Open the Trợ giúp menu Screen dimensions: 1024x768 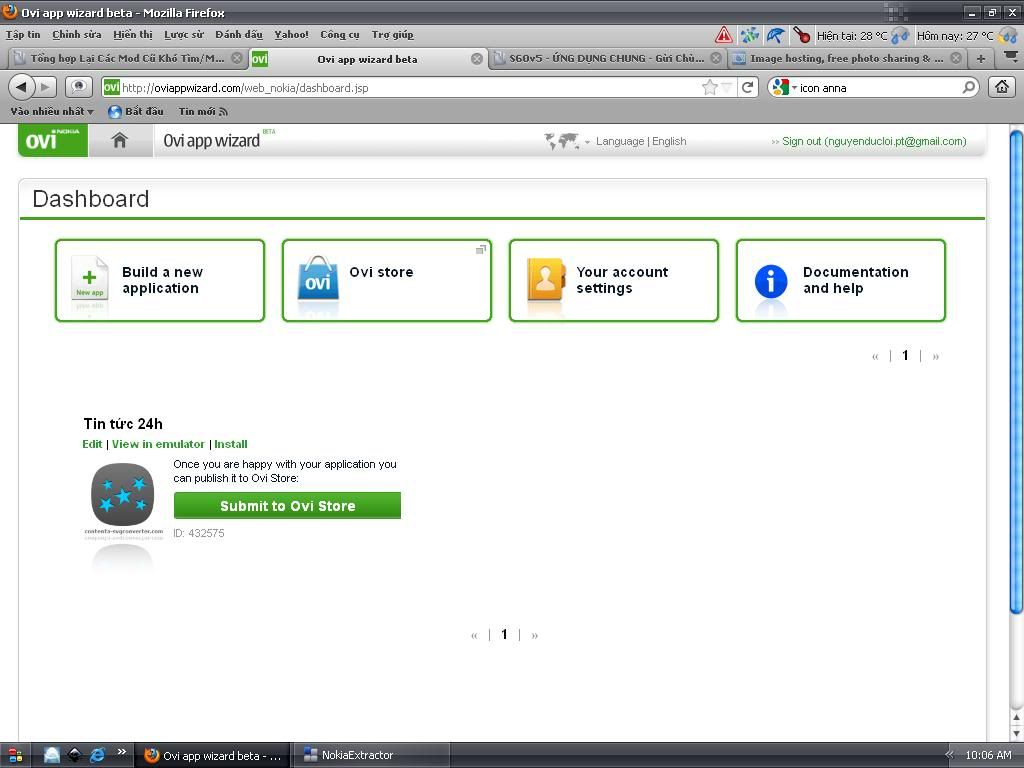[392, 35]
